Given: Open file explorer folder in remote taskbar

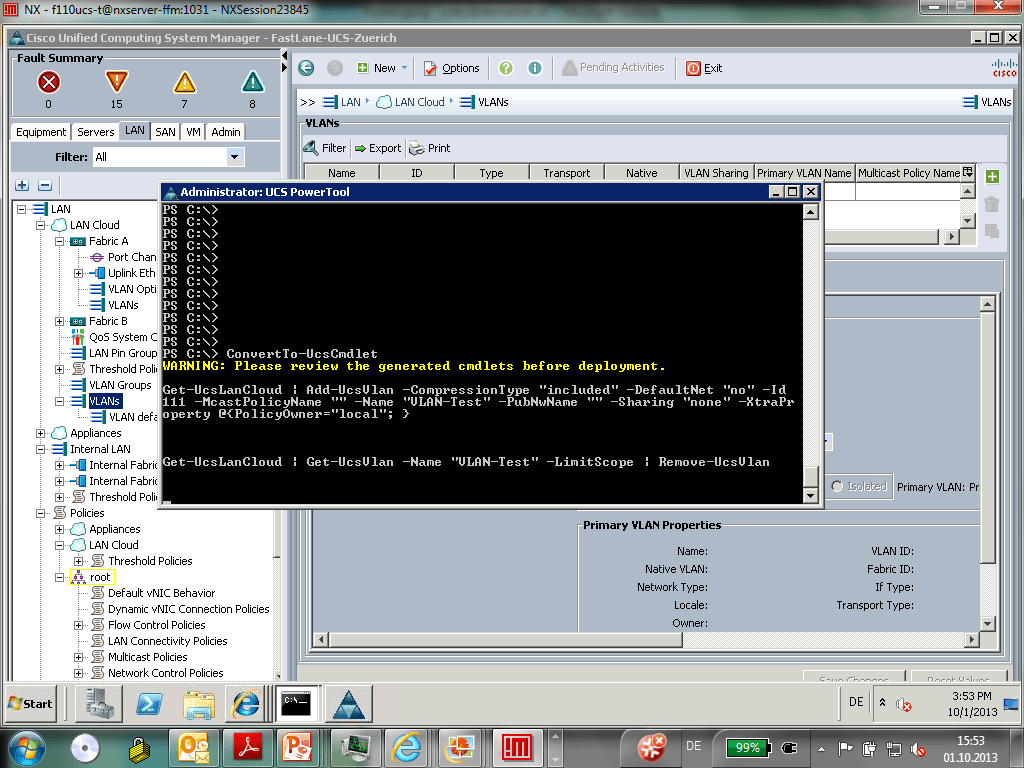Looking at the screenshot, I should coord(199,704).
